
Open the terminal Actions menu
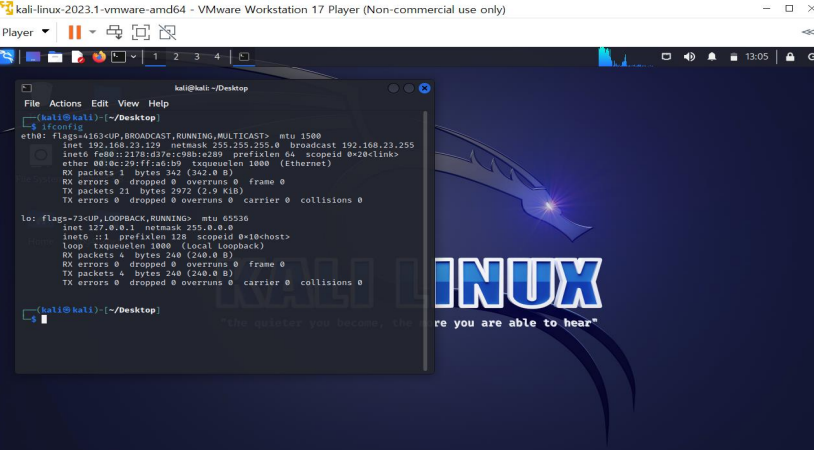coord(65,103)
